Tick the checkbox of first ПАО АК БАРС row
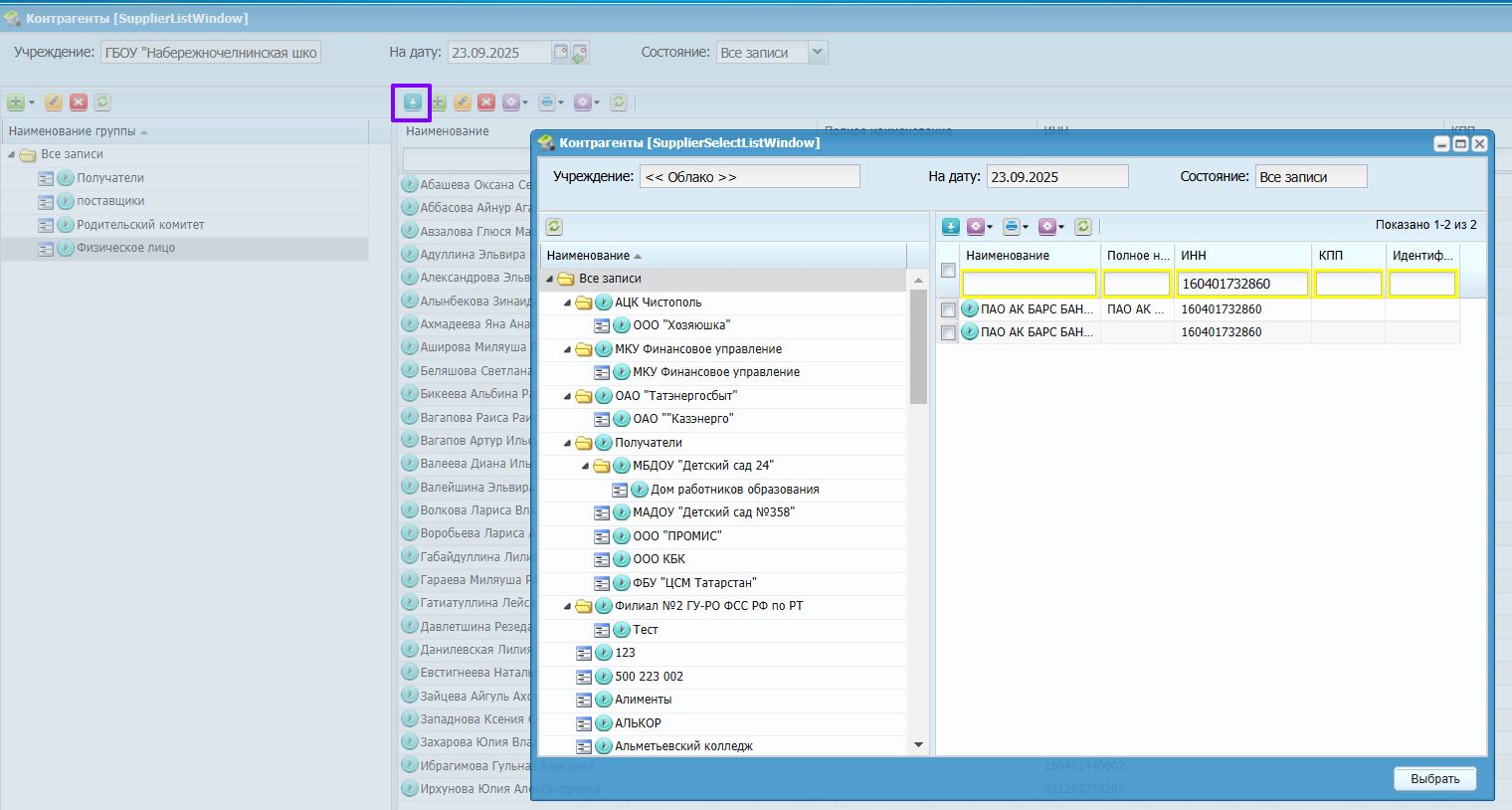 (948, 309)
